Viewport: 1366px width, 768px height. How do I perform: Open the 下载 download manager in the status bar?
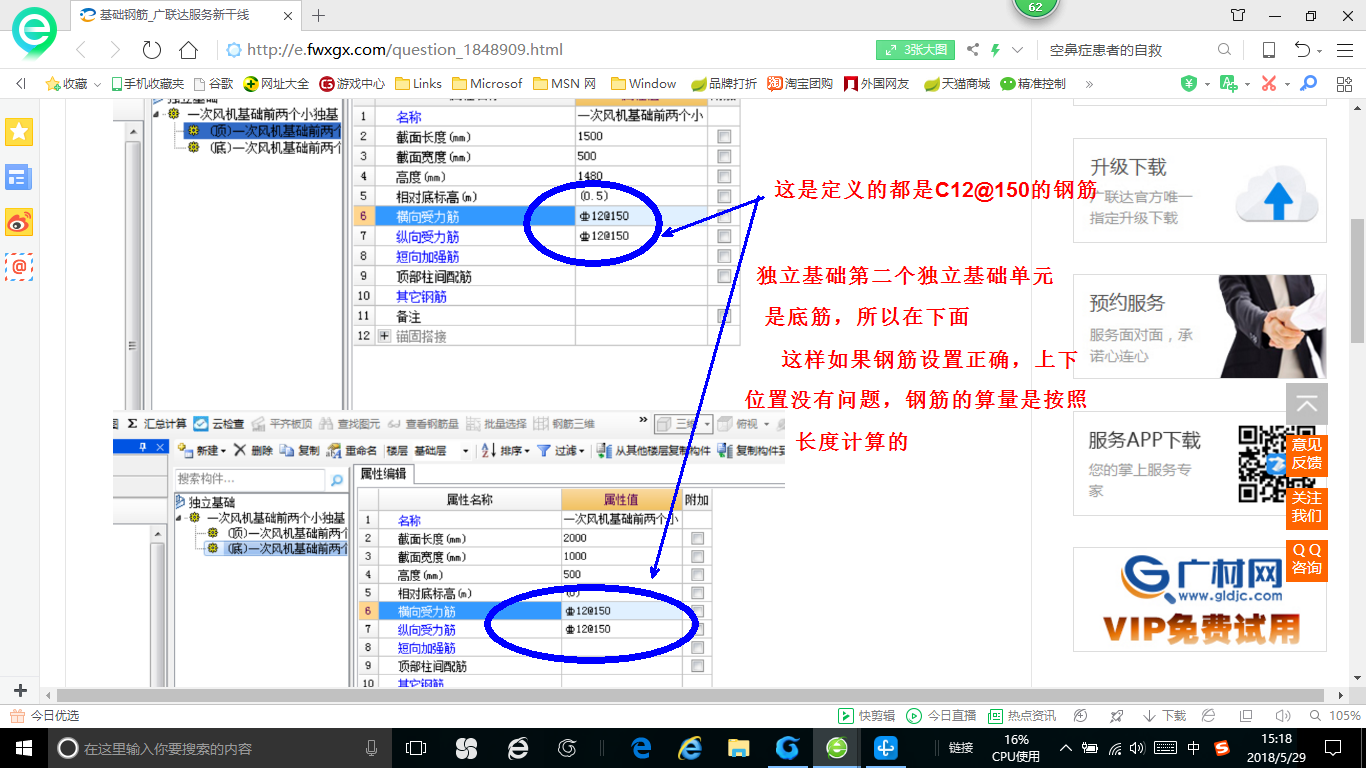tap(1164, 716)
